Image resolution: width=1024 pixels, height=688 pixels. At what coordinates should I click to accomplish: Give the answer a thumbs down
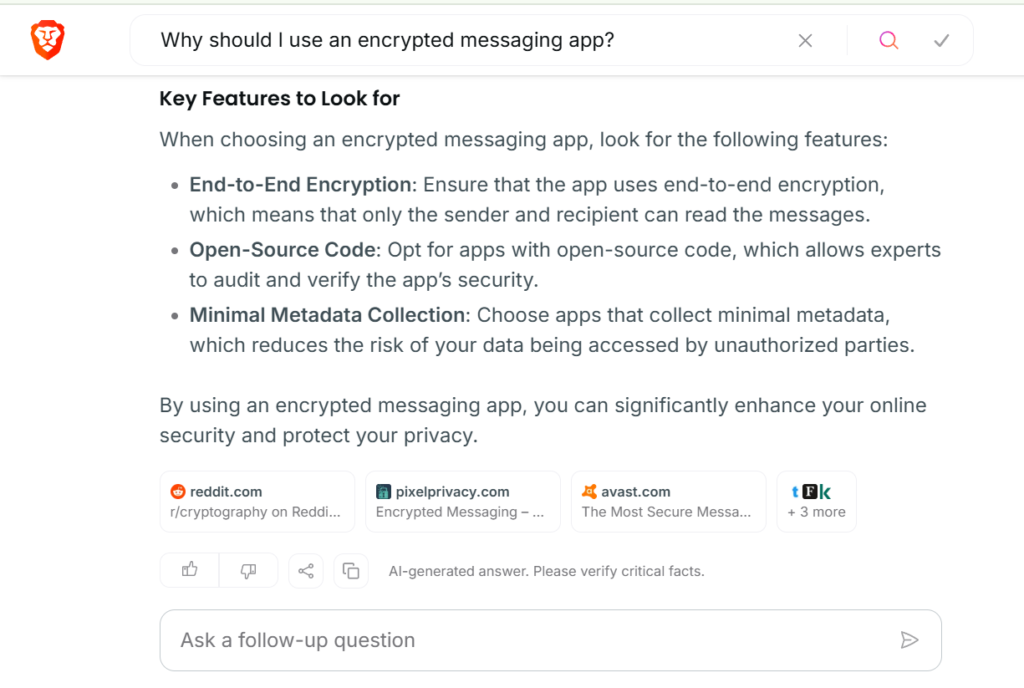[x=248, y=571]
